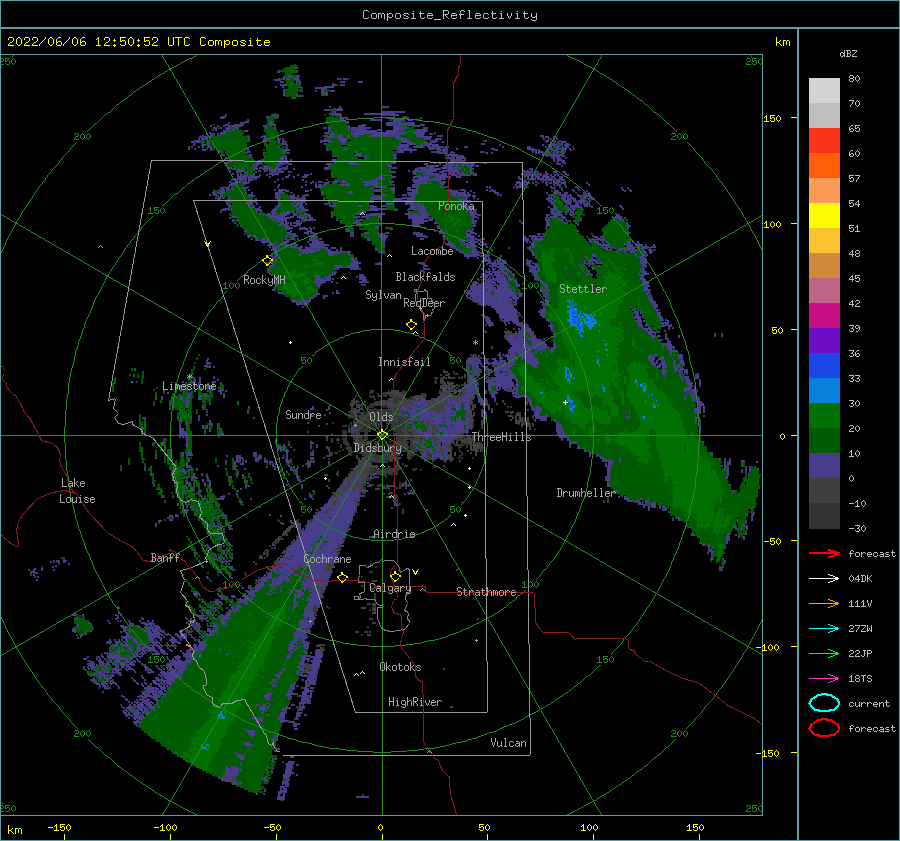900x841 pixels.
Task: Click the Composite_Reflectivity title
Action: pyautogui.click(x=450, y=15)
